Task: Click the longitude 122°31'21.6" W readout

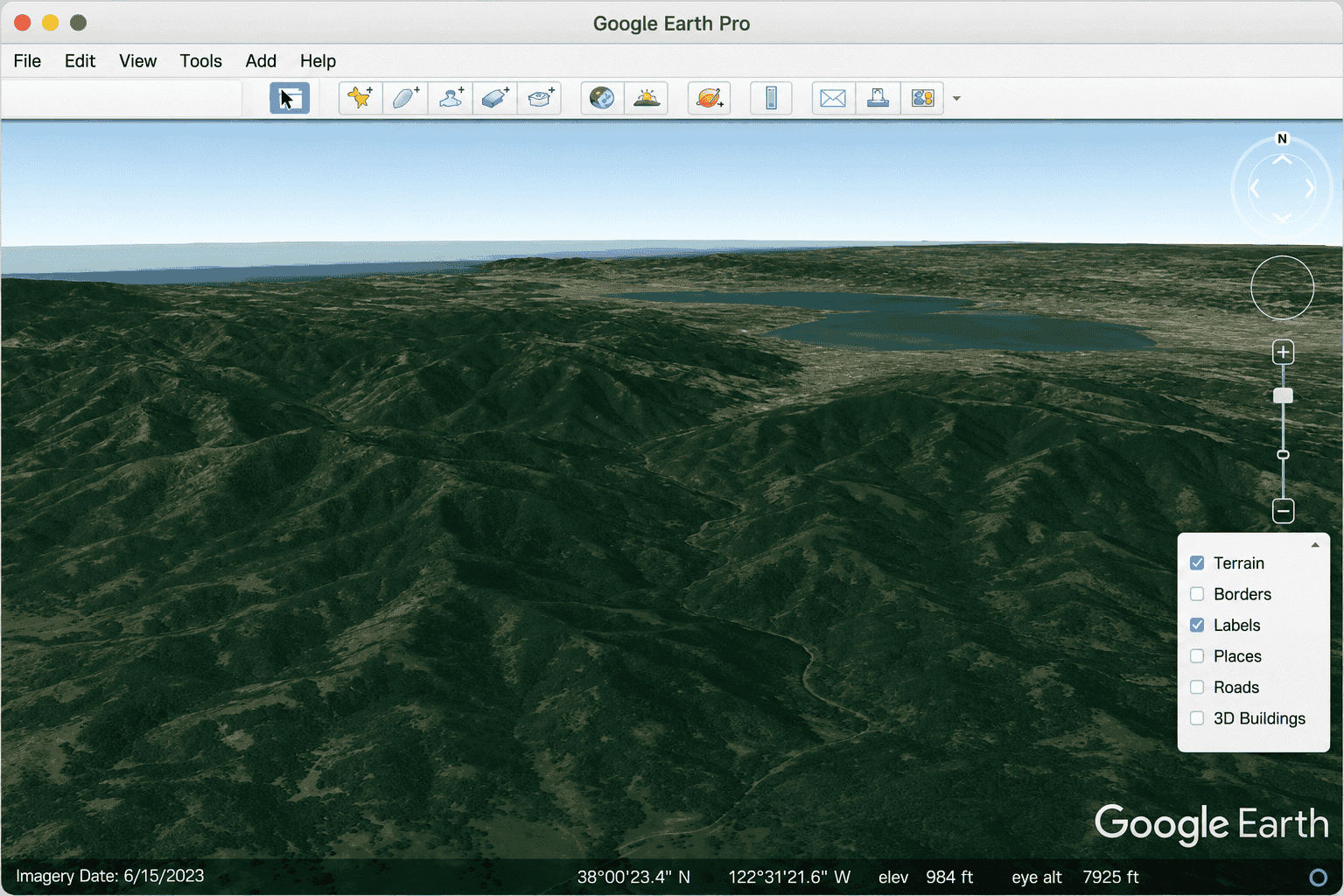Action: point(789,877)
